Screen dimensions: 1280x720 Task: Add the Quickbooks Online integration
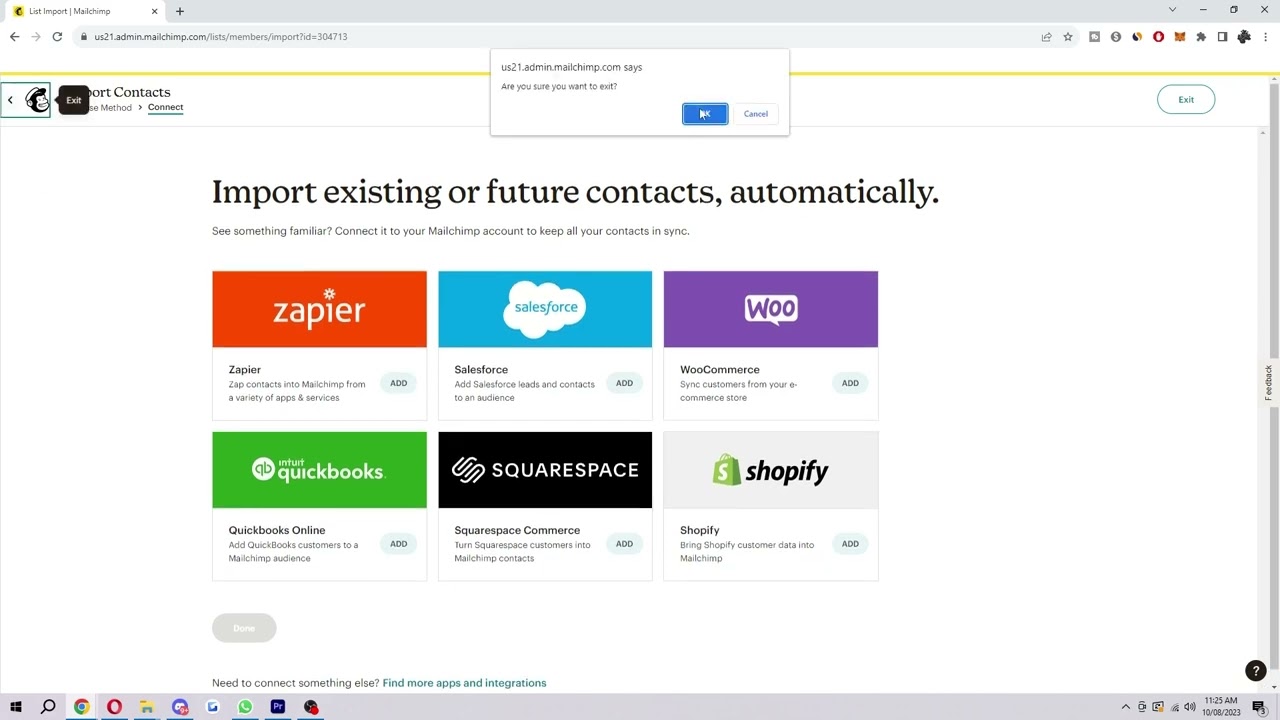point(399,544)
